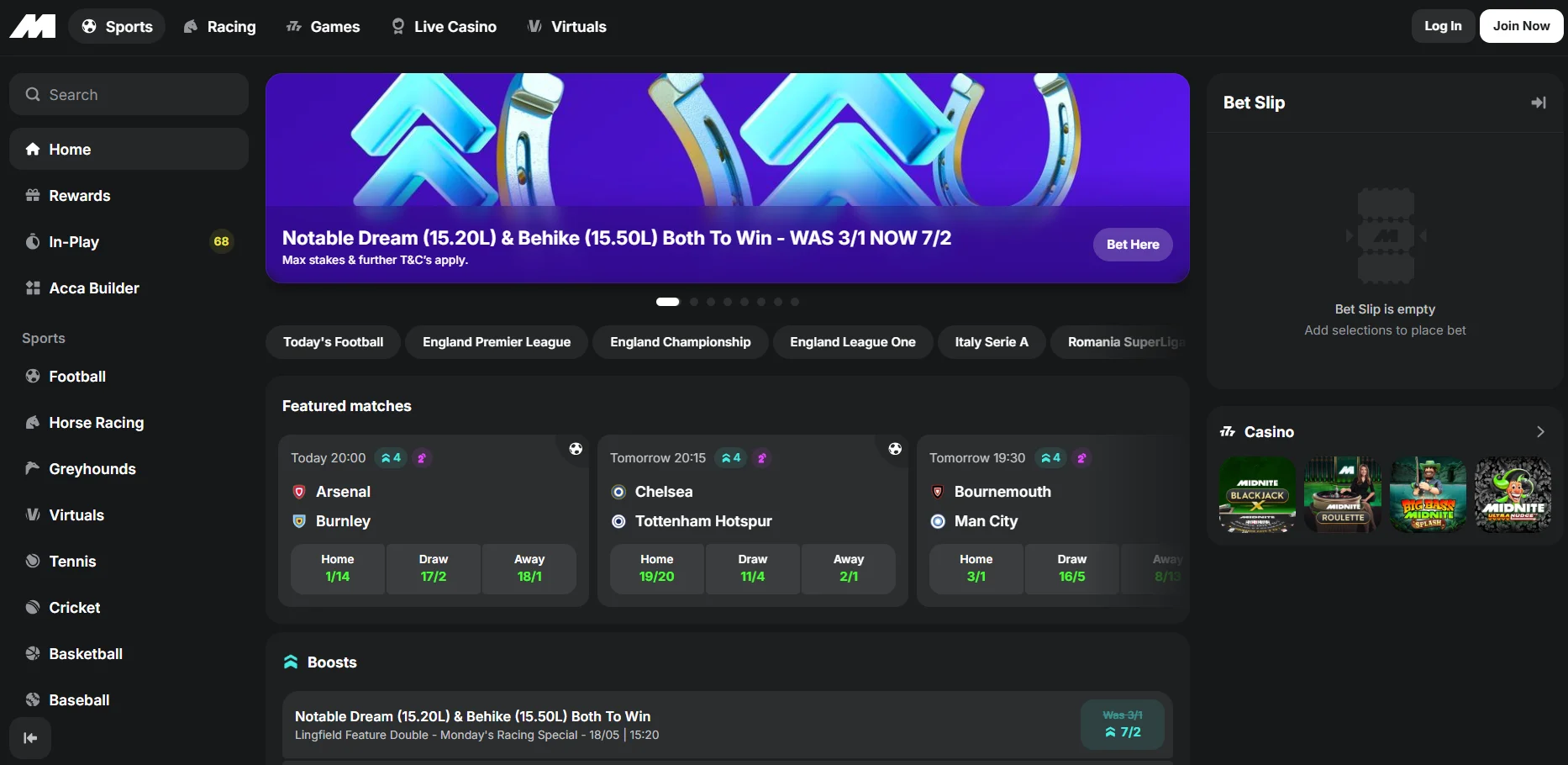Click the Man City team crest
Image resolution: width=1568 pixels, height=765 pixels.
(x=938, y=521)
